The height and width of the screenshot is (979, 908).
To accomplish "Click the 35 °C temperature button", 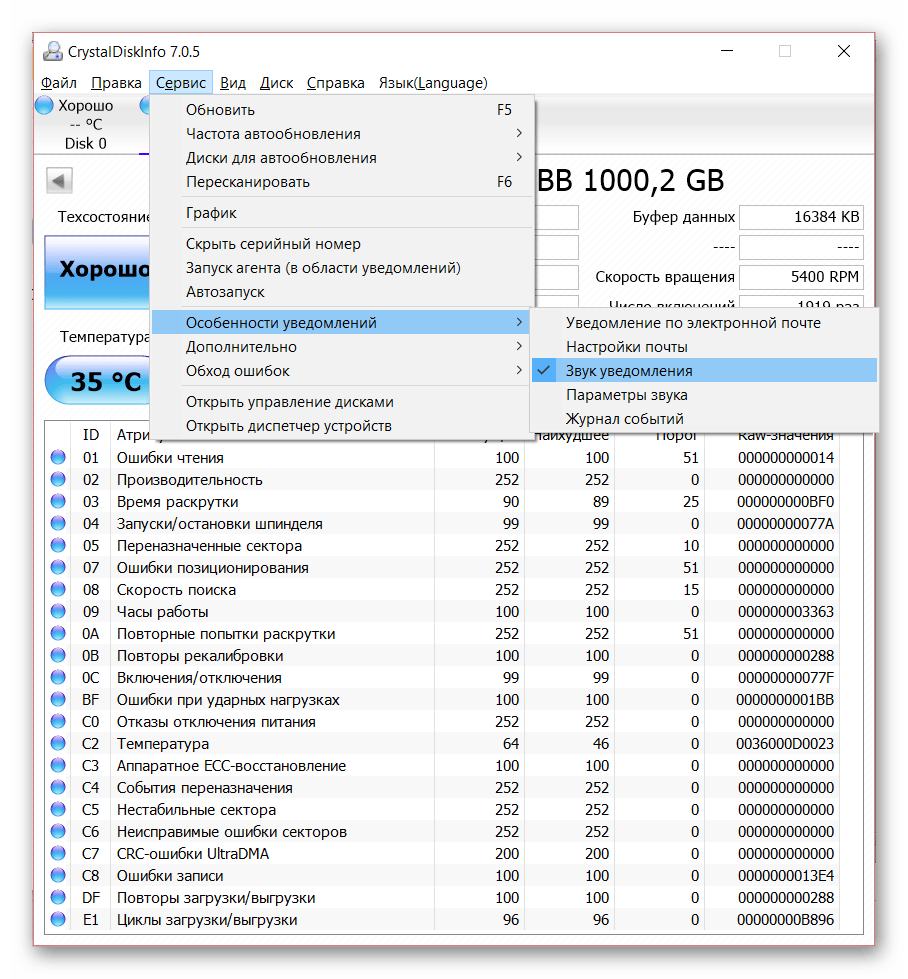I will click(x=98, y=381).
